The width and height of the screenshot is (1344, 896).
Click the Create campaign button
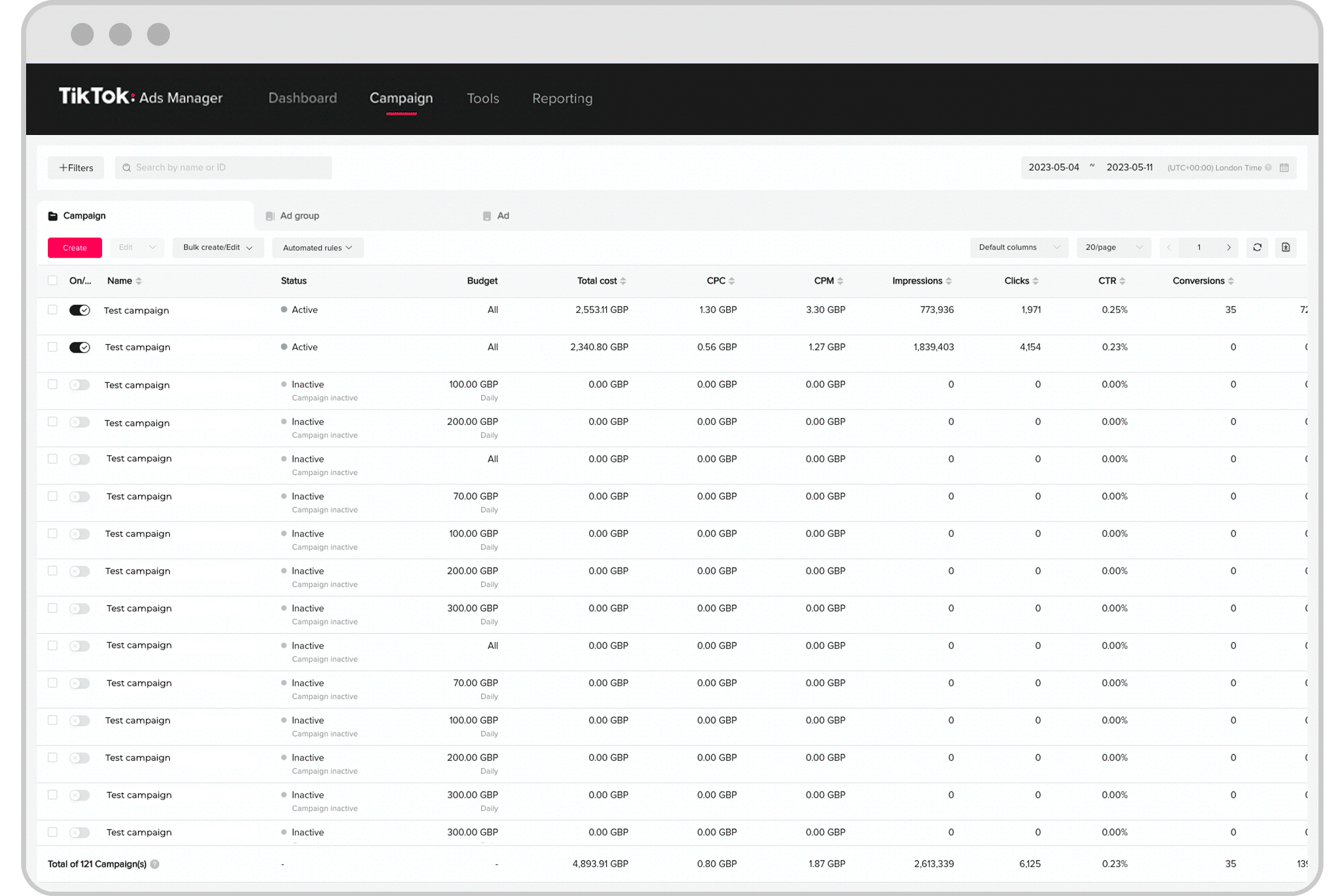(75, 247)
